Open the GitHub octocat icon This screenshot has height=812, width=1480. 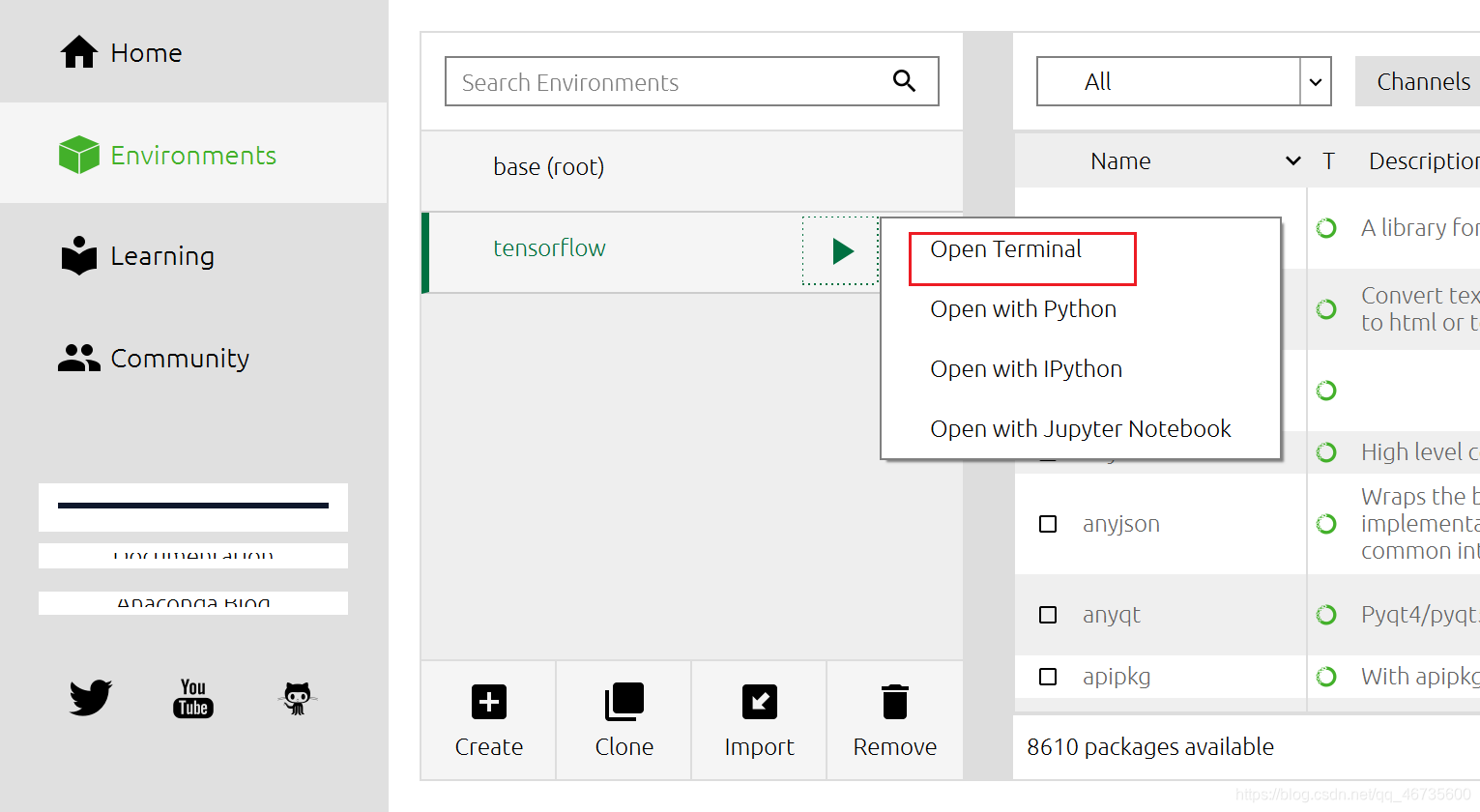coord(297,698)
